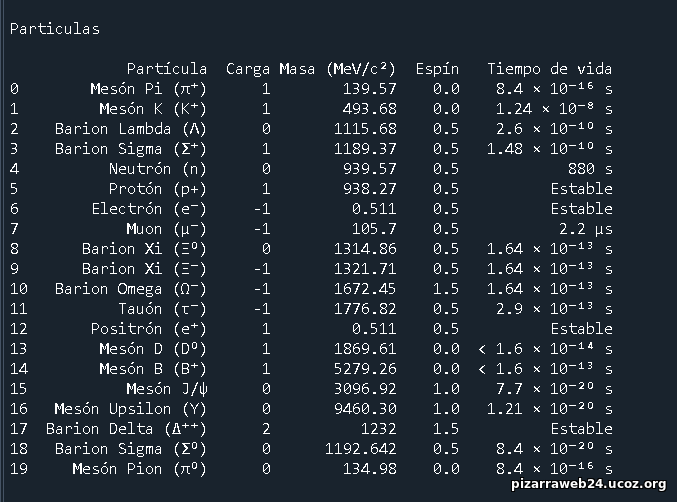Click the "Neutrón (n)" particle name
Screen dimensions: 677x502
[x=157, y=169]
